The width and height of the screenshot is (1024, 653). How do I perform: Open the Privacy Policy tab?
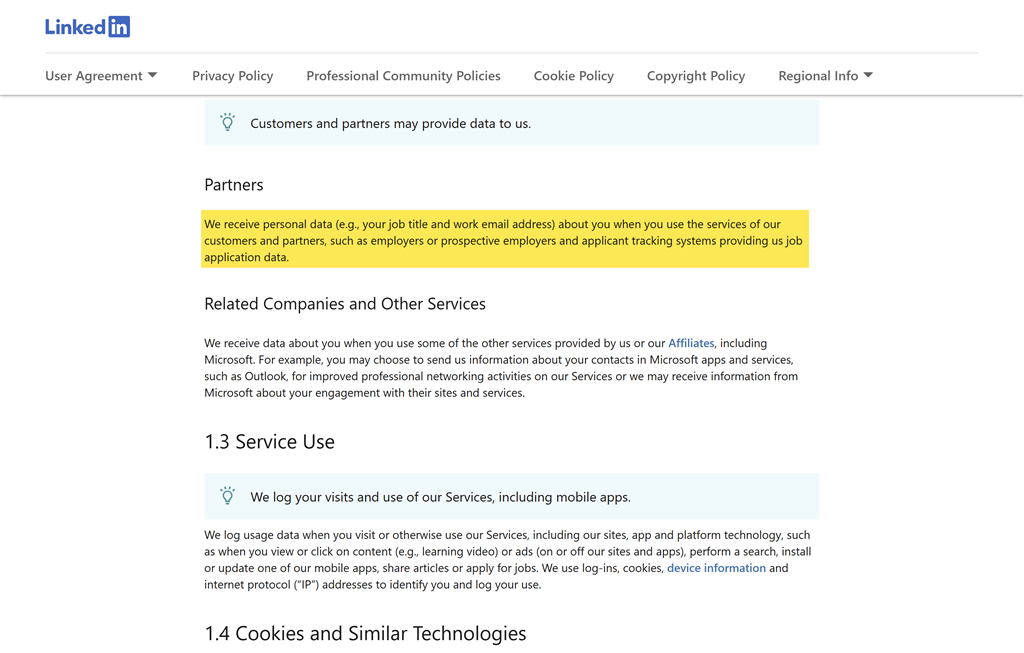point(232,76)
